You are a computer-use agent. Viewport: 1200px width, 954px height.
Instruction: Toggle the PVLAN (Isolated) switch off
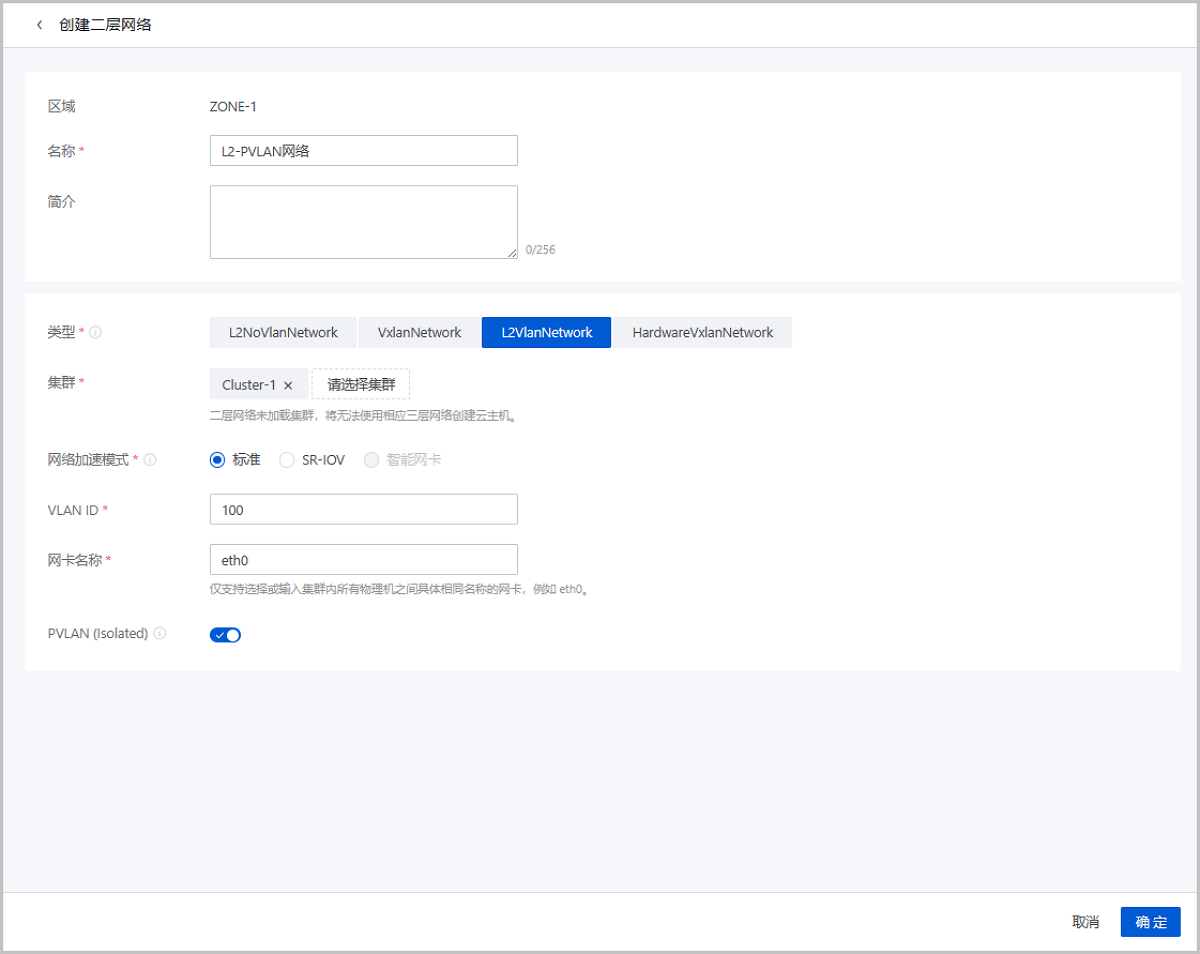coord(225,634)
